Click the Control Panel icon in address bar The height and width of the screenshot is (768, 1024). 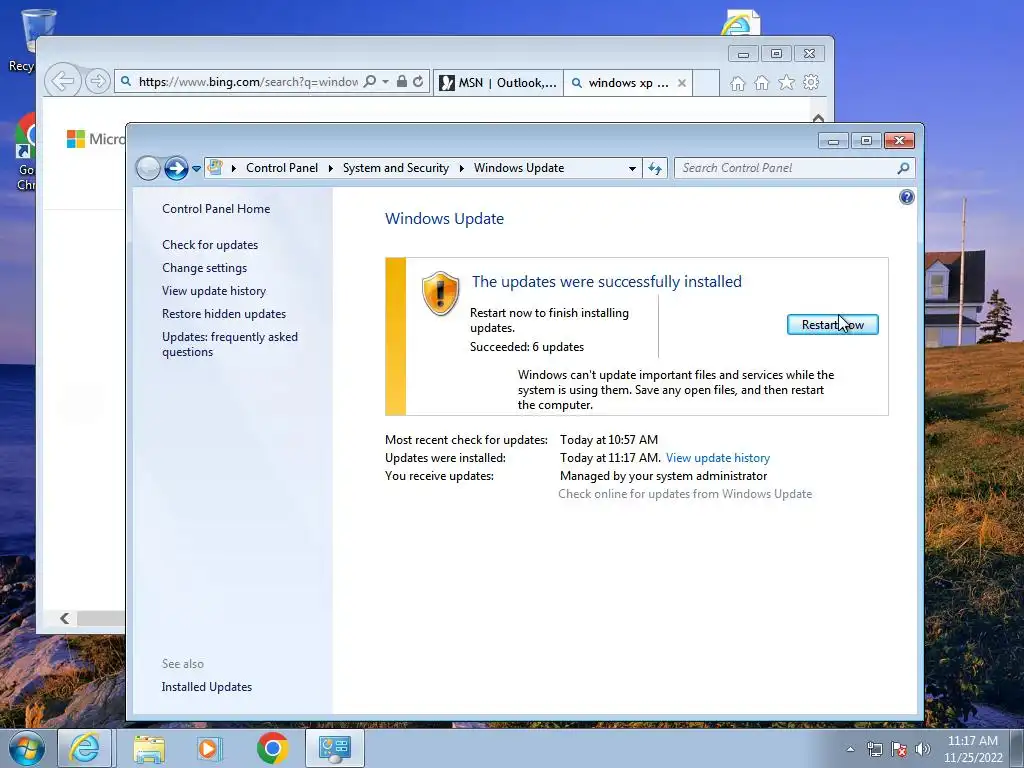click(x=215, y=168)
